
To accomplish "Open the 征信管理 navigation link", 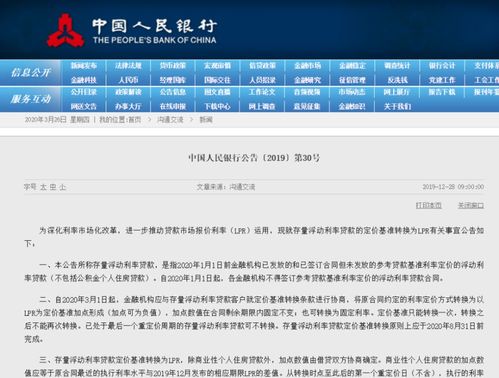I will tap(352, 80).
